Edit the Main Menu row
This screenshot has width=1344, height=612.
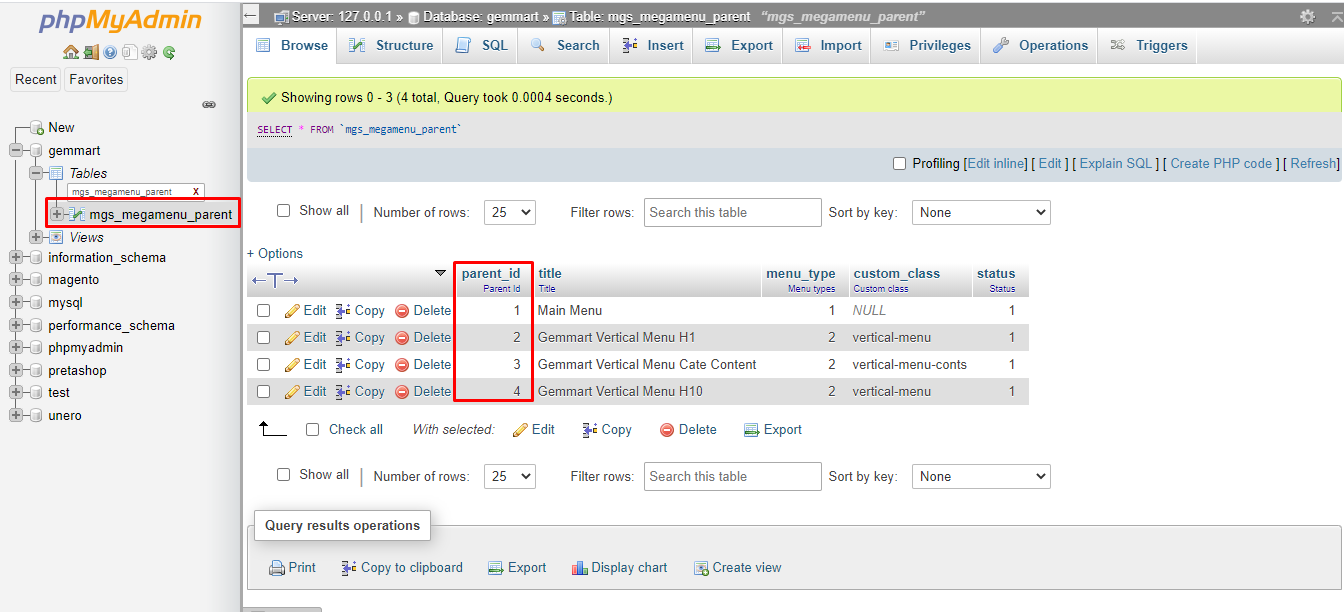[306, 311]
